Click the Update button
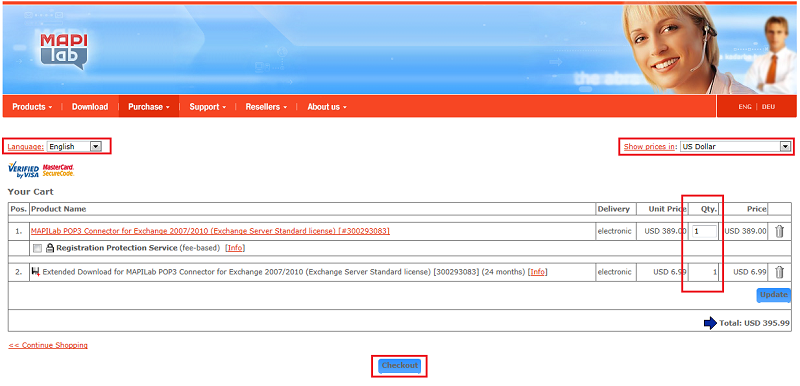This screenshot has width=800, height=386. [773, 295]
